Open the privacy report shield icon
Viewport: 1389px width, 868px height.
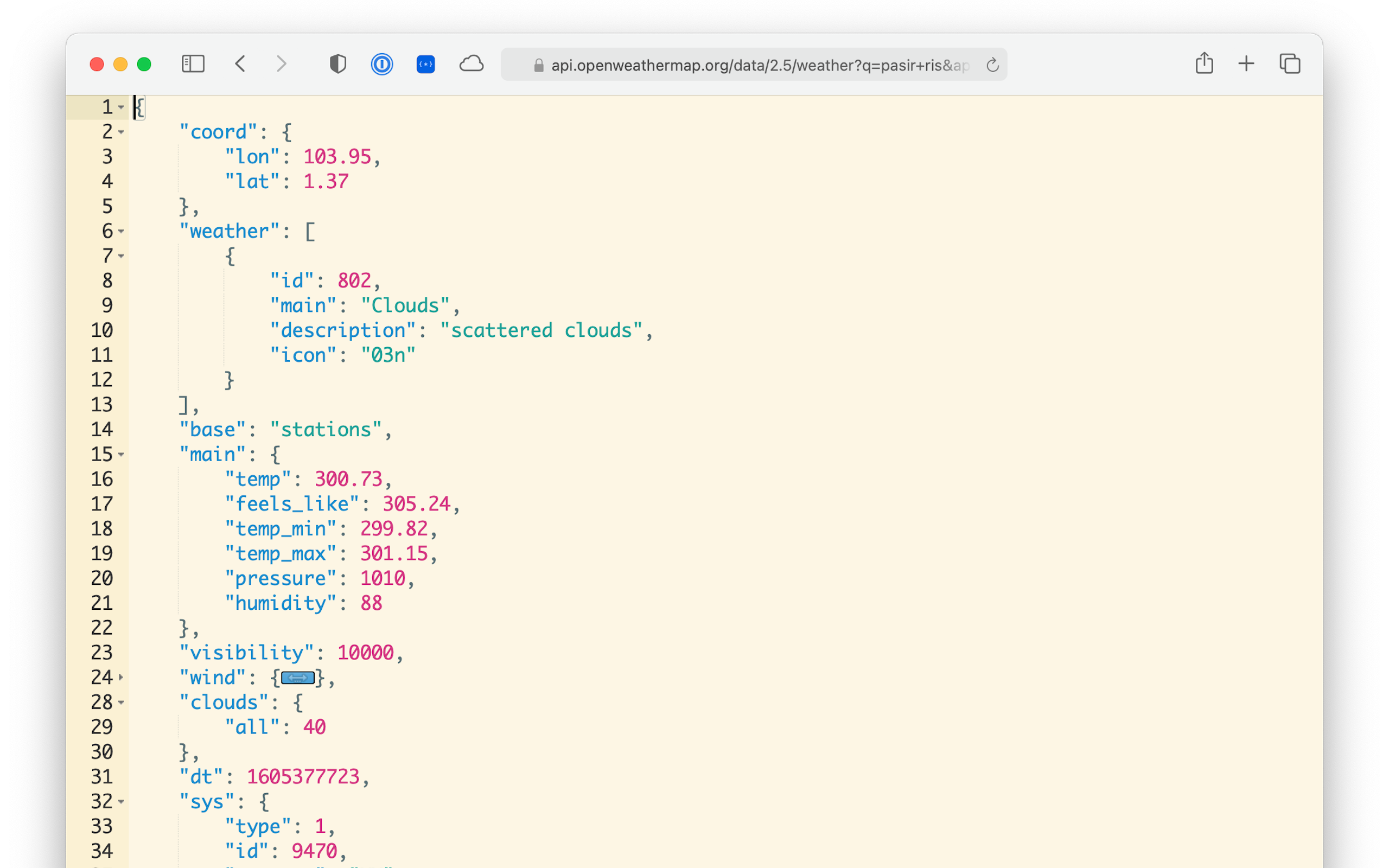[x=338, y=63]
